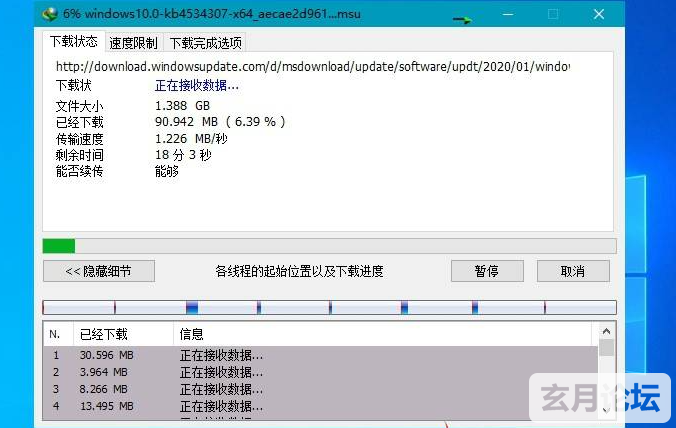Click the green download progress bar
This screenshot has height=428, width=676.
(329, 246)
